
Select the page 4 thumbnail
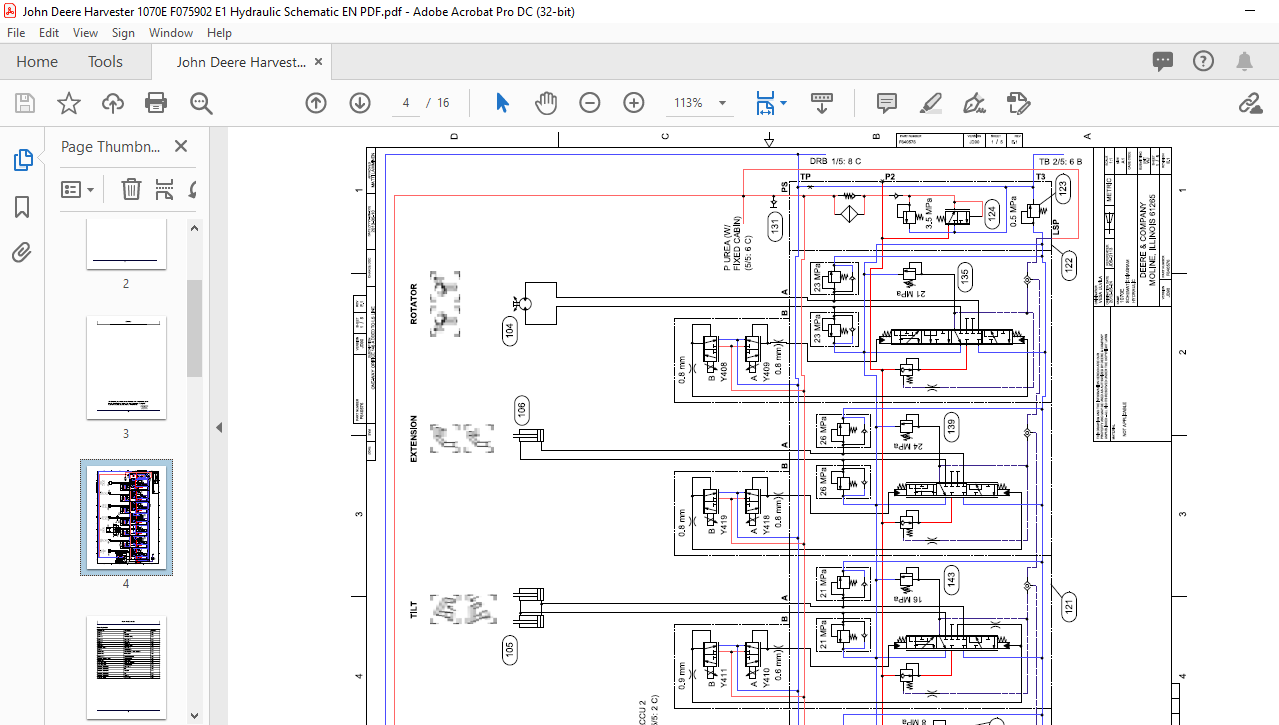(126, 517)
